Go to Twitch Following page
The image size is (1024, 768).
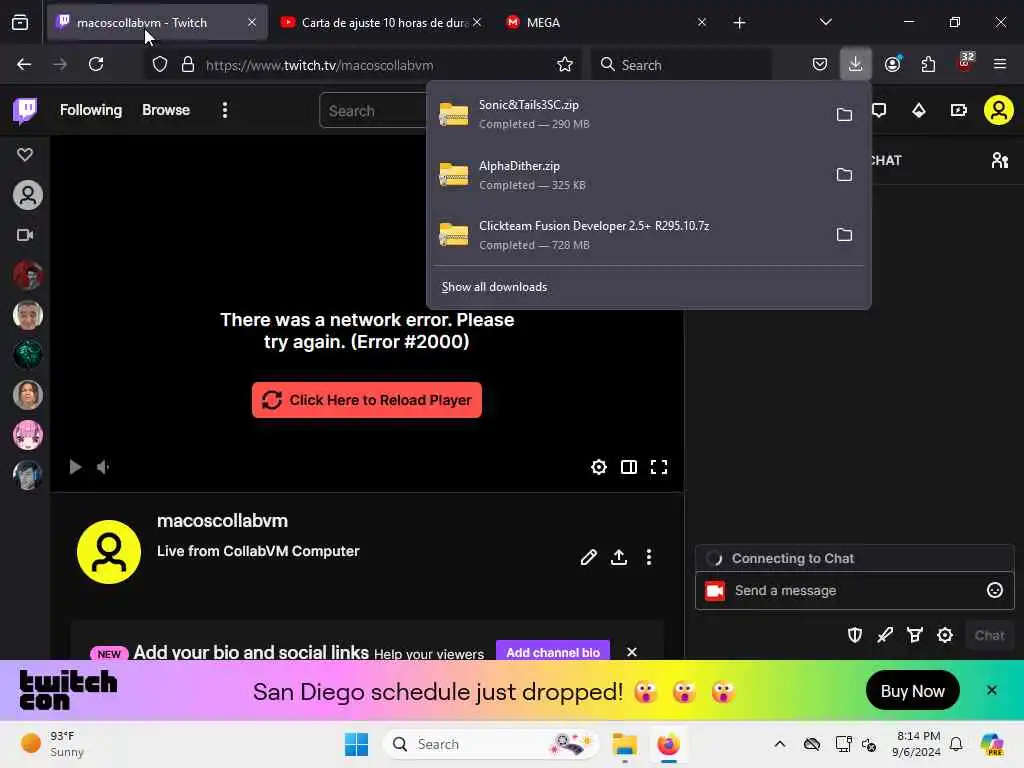pos(91,110)
